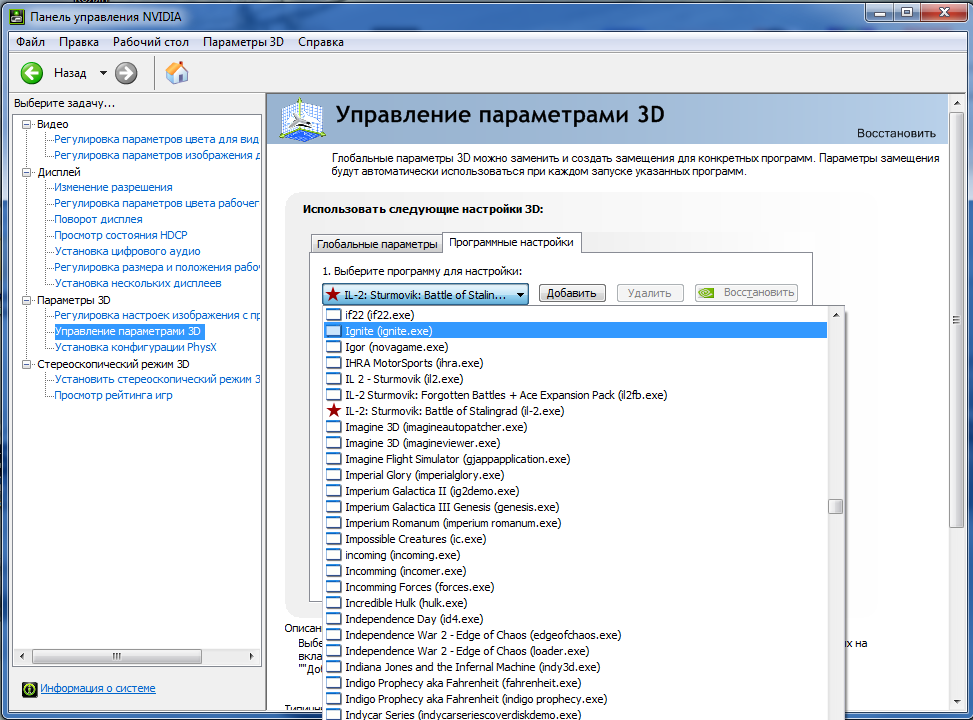Screen dimensions: 973x720
Task: Click the Удалить button
Action: [x=650, y=293]
